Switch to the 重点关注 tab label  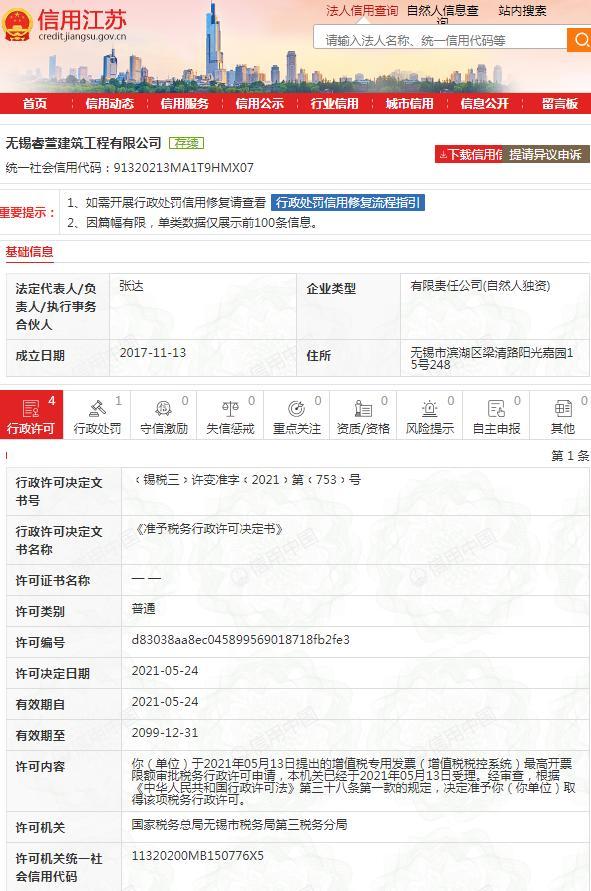click(x=297, y=428)
